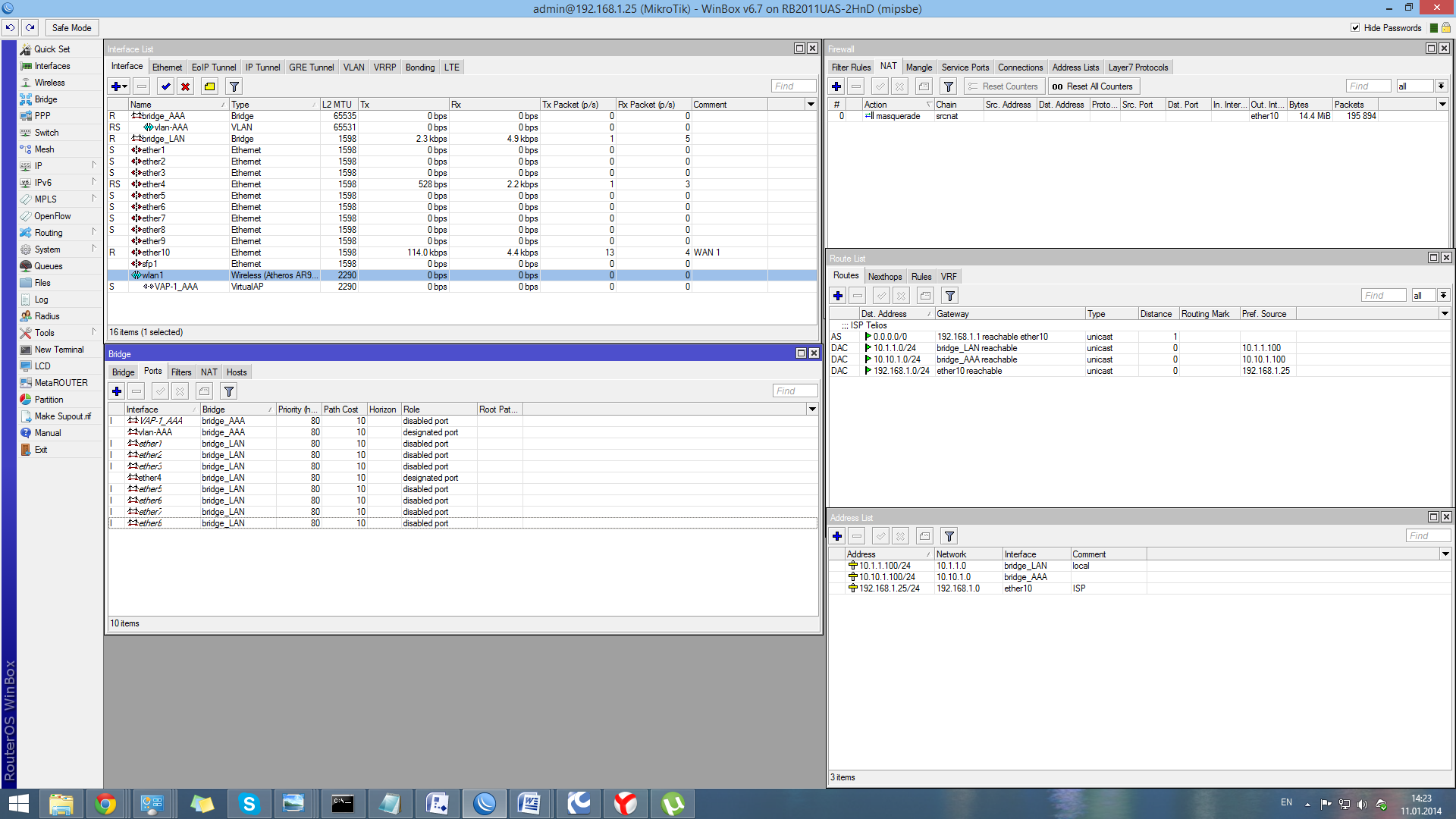Open MetaROUTER from sidebar

[x=61, y=383]
